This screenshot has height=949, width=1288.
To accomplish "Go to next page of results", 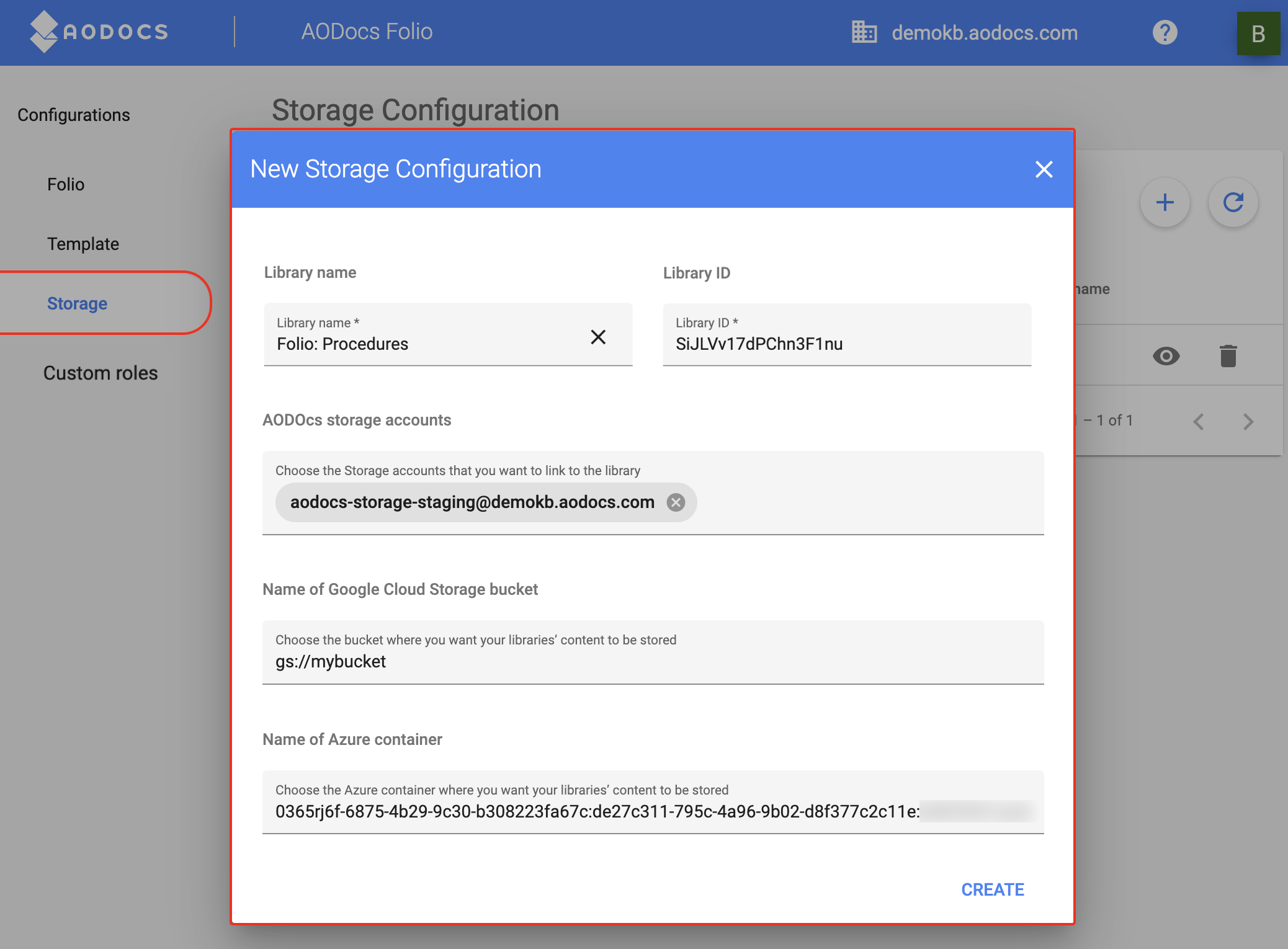I will coord(1248,422).
